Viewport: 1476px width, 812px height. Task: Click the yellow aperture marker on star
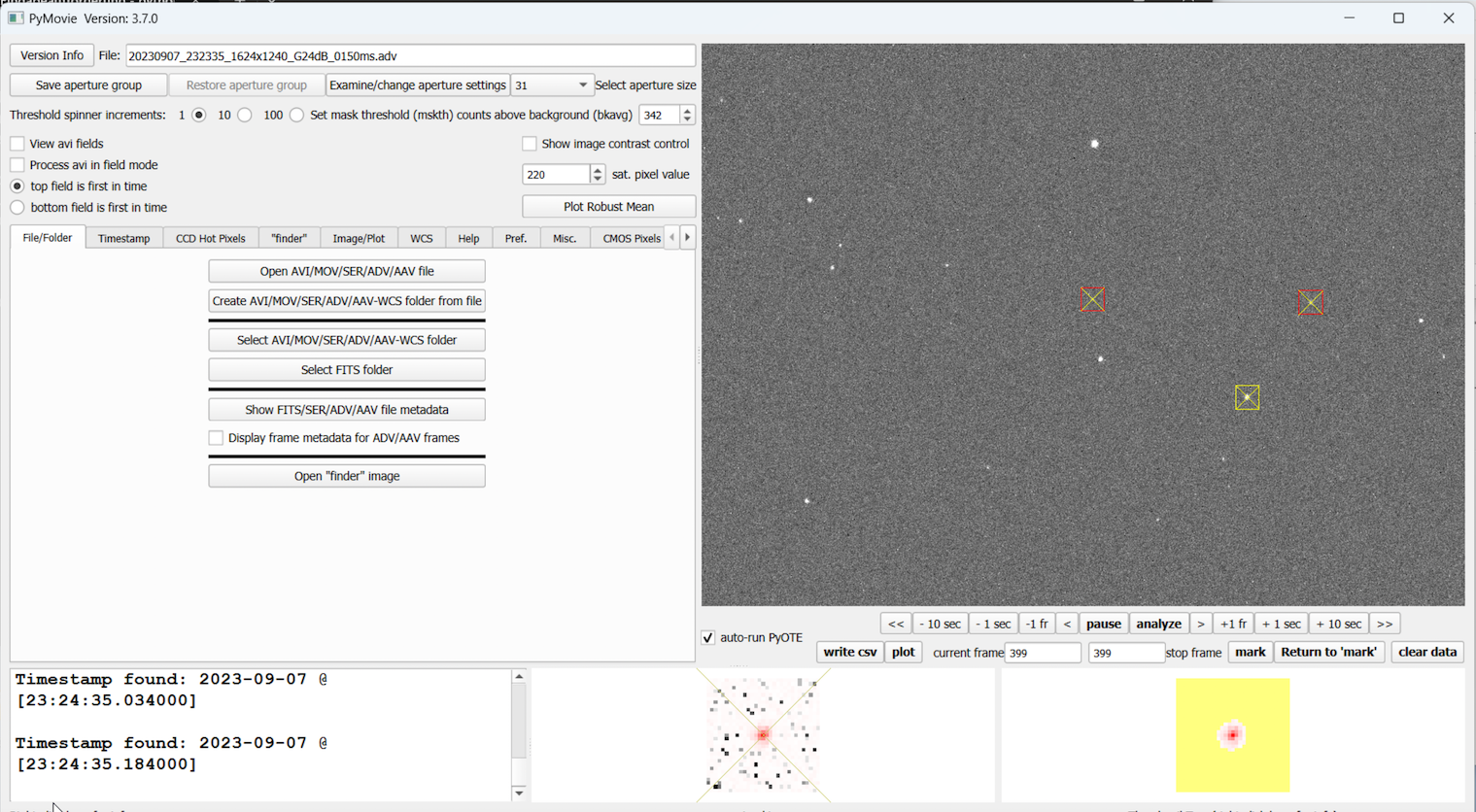coord(1247,397)
